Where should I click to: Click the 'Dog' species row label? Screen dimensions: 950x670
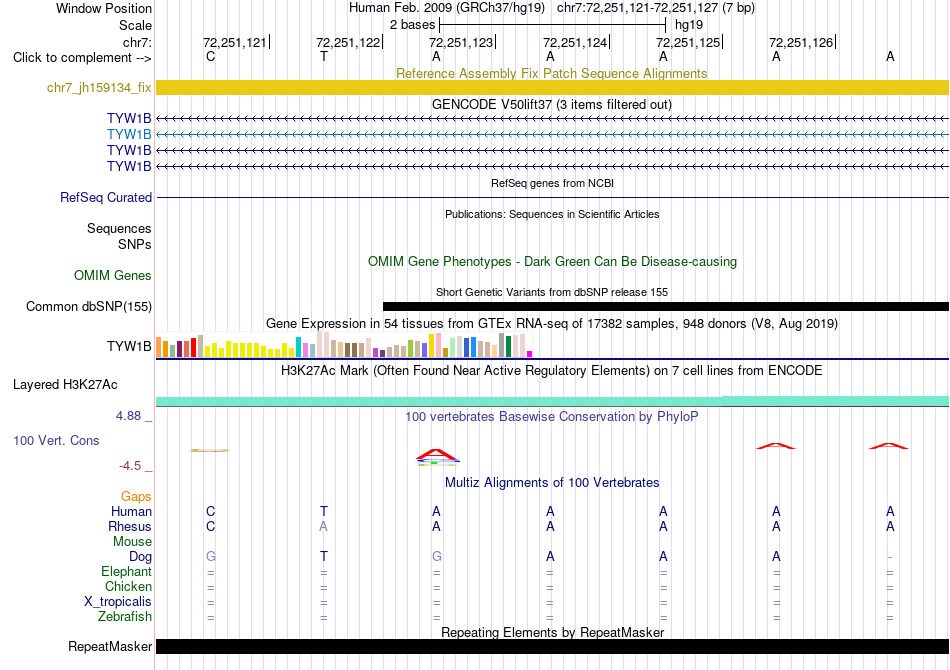pos(140,557)
